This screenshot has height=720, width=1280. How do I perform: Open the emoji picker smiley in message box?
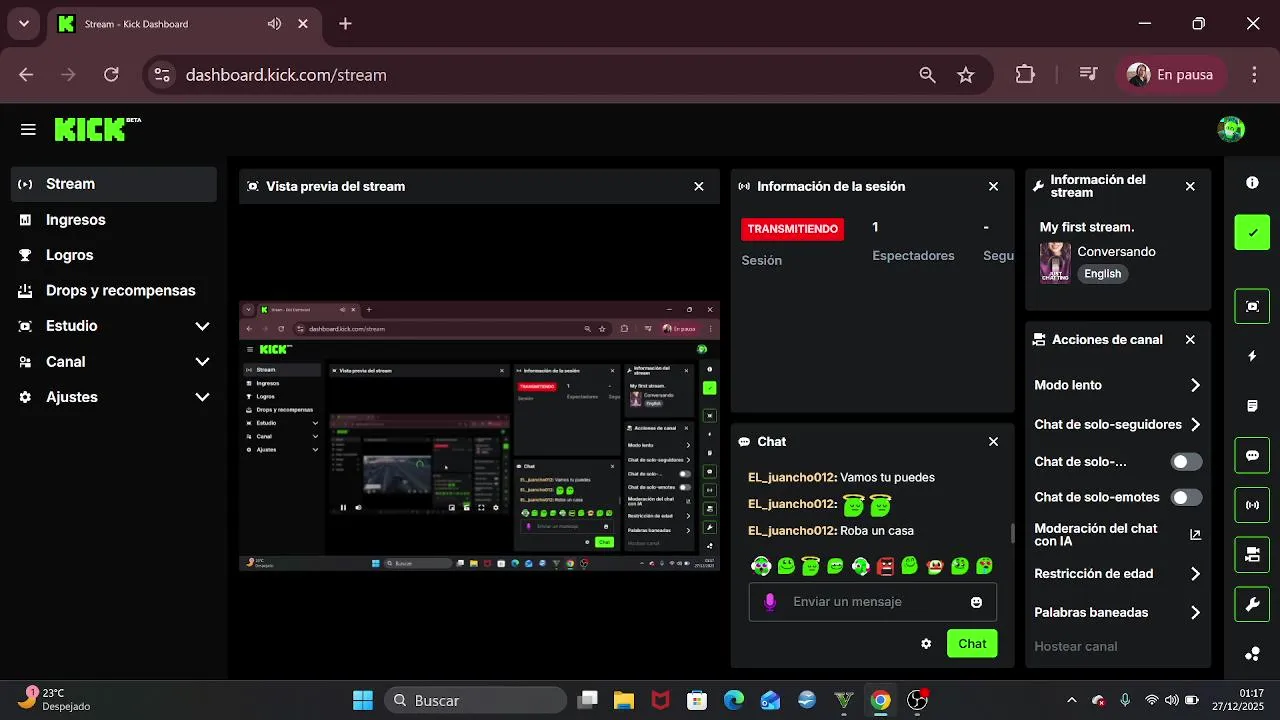(976, 602)
